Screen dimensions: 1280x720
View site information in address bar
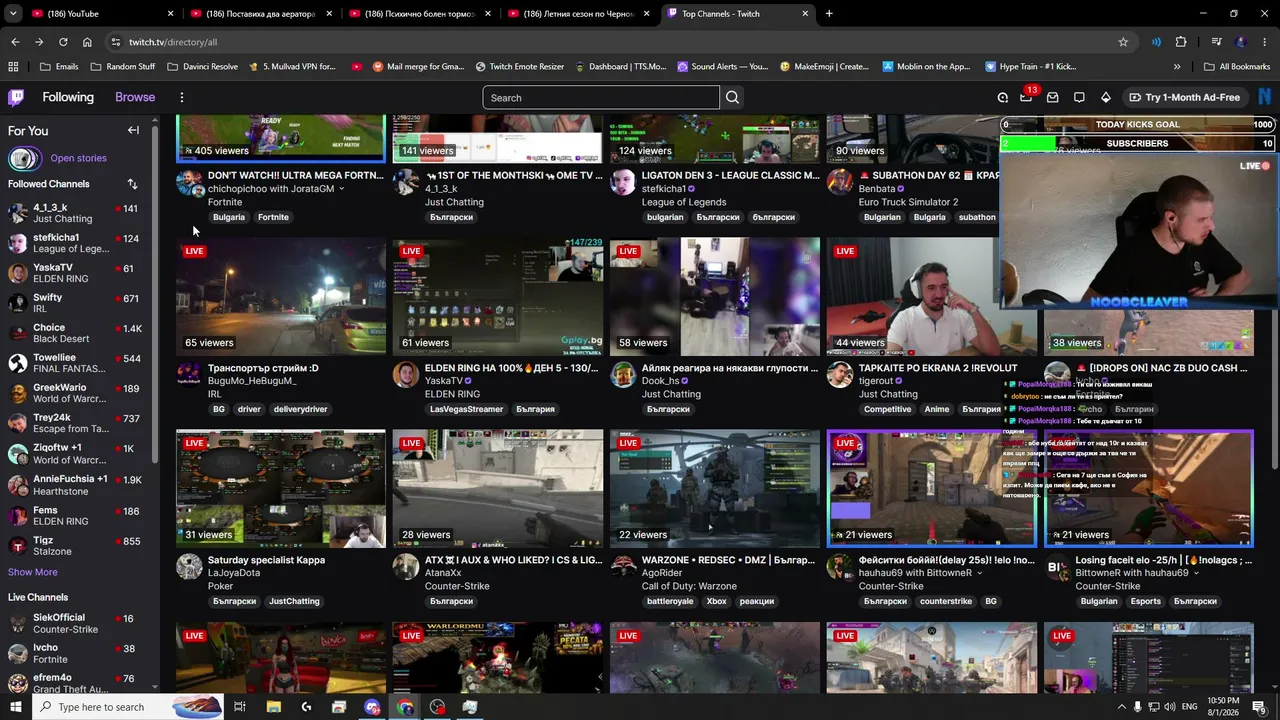coord(116,42)
